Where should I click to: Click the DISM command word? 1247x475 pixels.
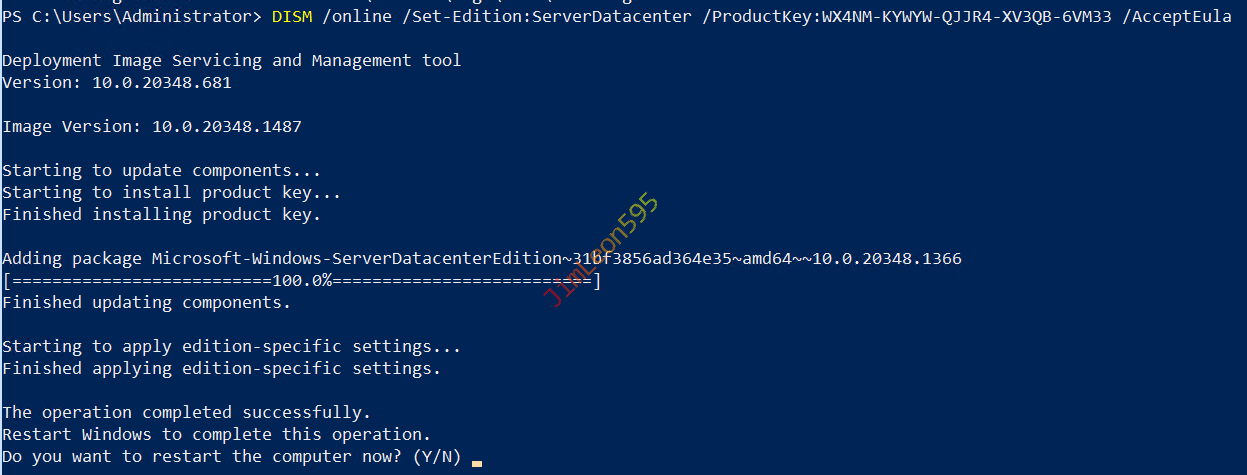coord(291,17)
